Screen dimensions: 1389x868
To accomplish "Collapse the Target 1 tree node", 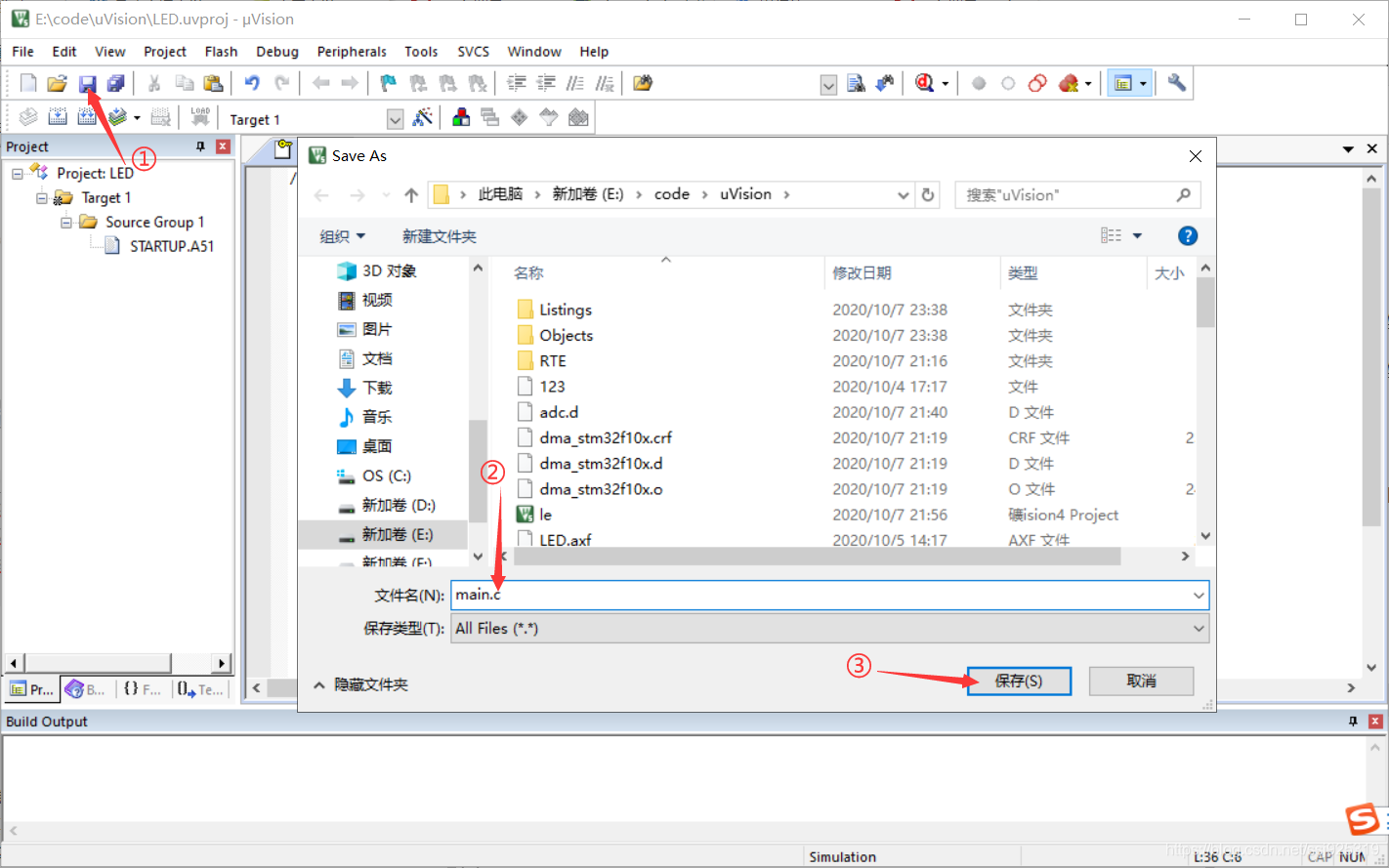I will click(x=42, y=198).
